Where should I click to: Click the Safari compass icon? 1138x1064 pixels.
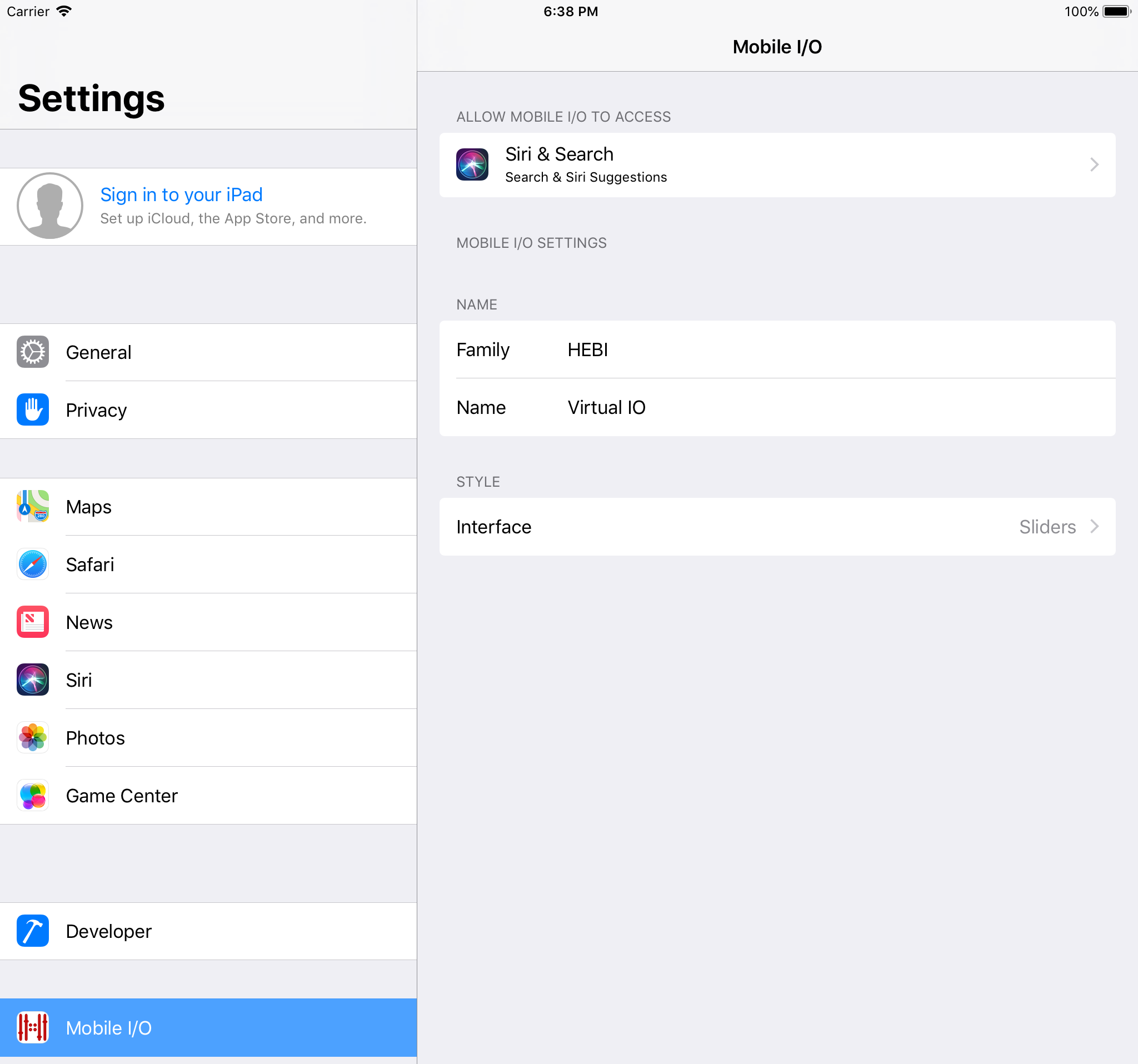point(33,565)
